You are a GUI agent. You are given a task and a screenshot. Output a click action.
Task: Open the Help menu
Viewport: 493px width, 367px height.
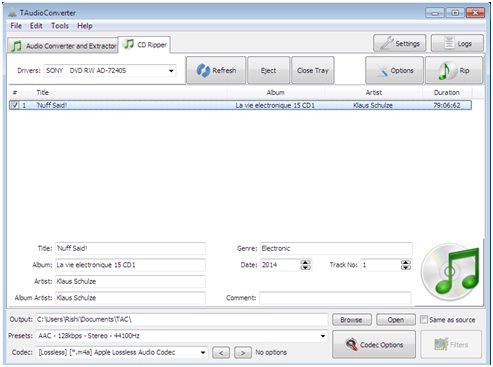[x=85, y=26]
